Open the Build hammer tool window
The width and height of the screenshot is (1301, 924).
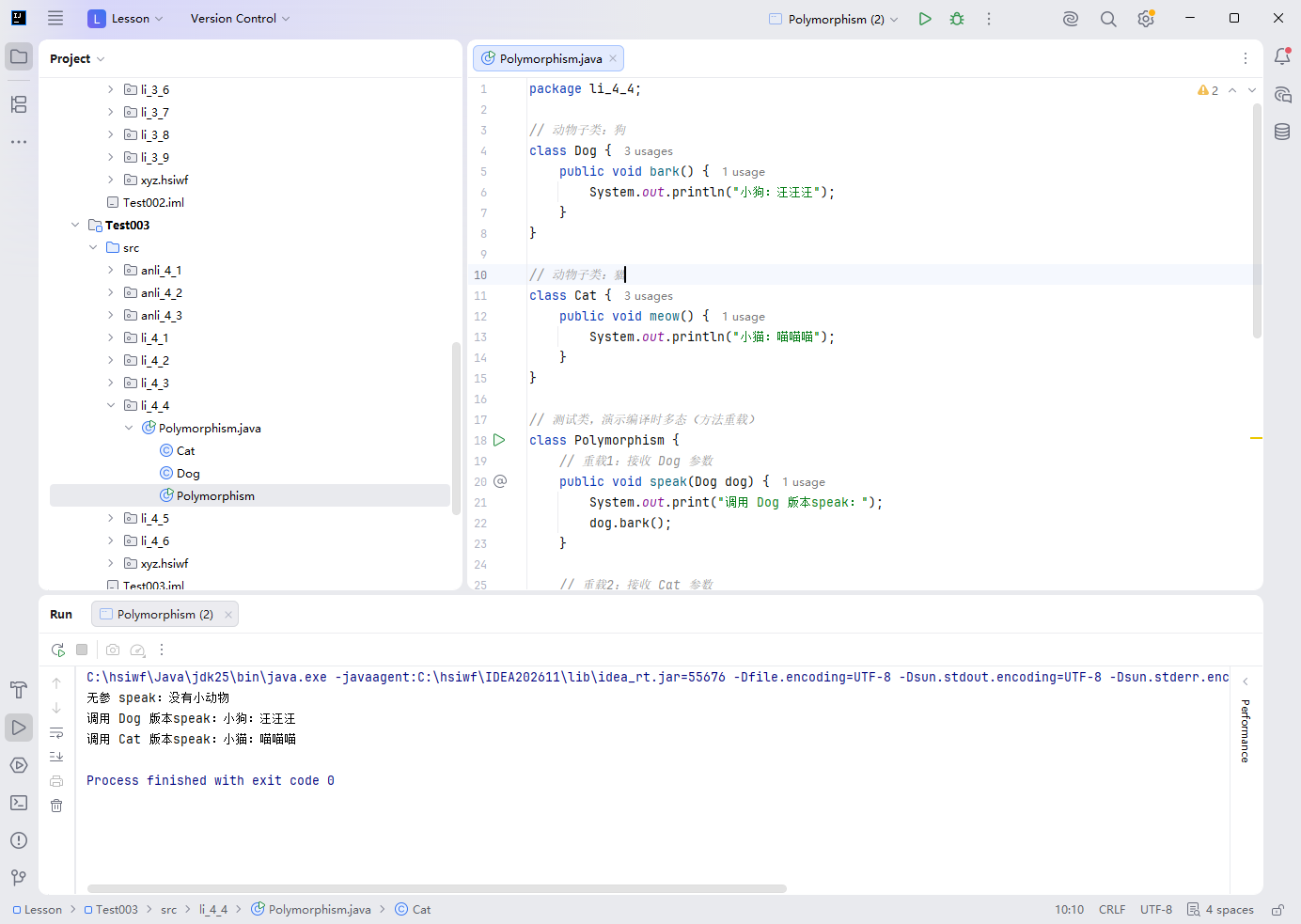[x=19, y=690]
